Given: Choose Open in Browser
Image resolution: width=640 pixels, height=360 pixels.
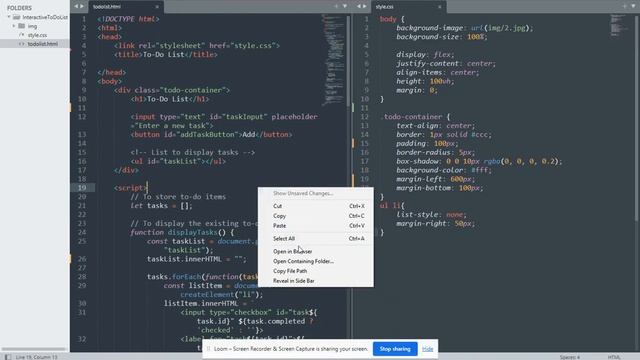Looking at the screenshot, I should point(316,251).
